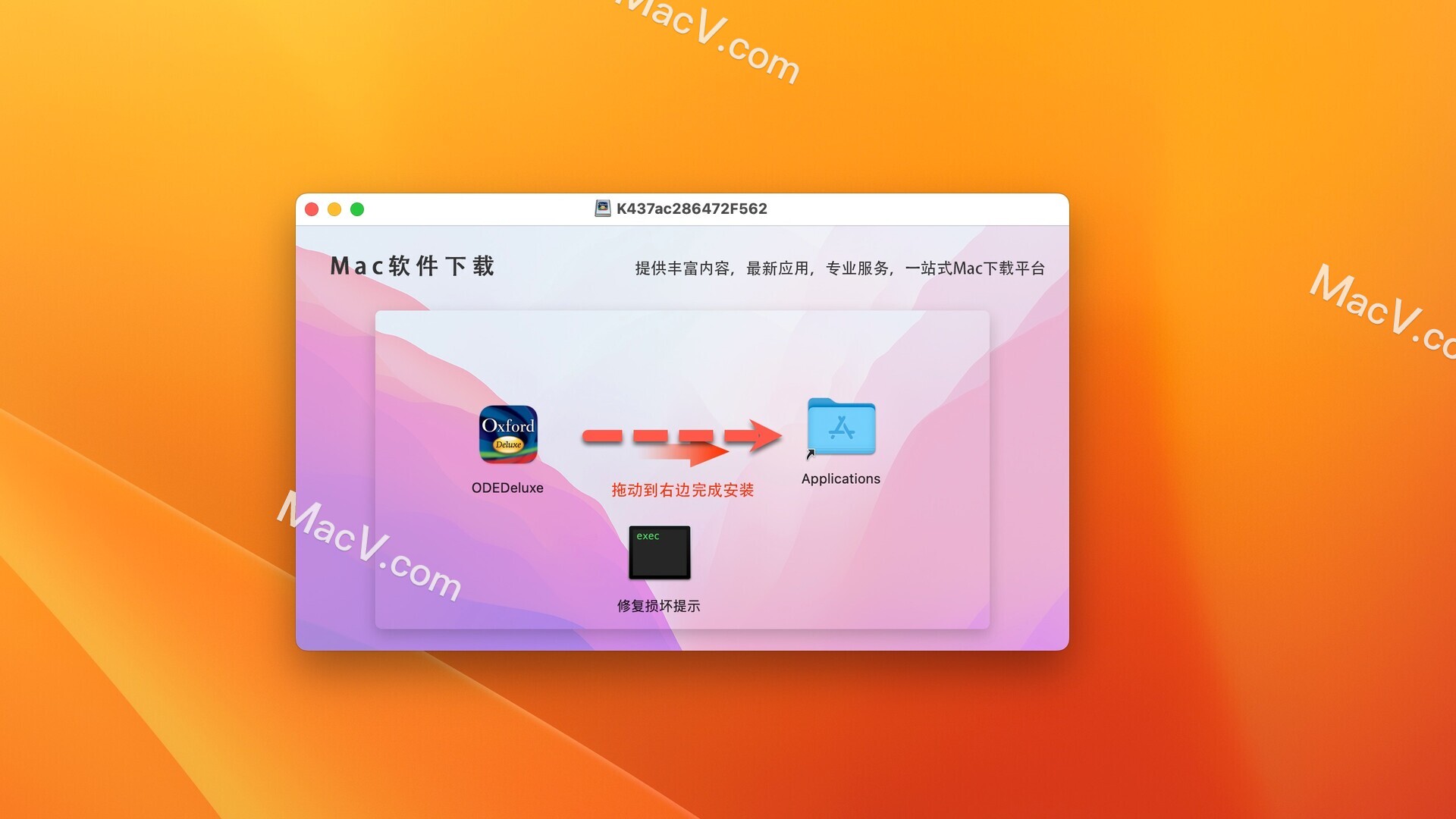
Task: Select the K437ac286472F562 title bar
Action: (683, 208)
